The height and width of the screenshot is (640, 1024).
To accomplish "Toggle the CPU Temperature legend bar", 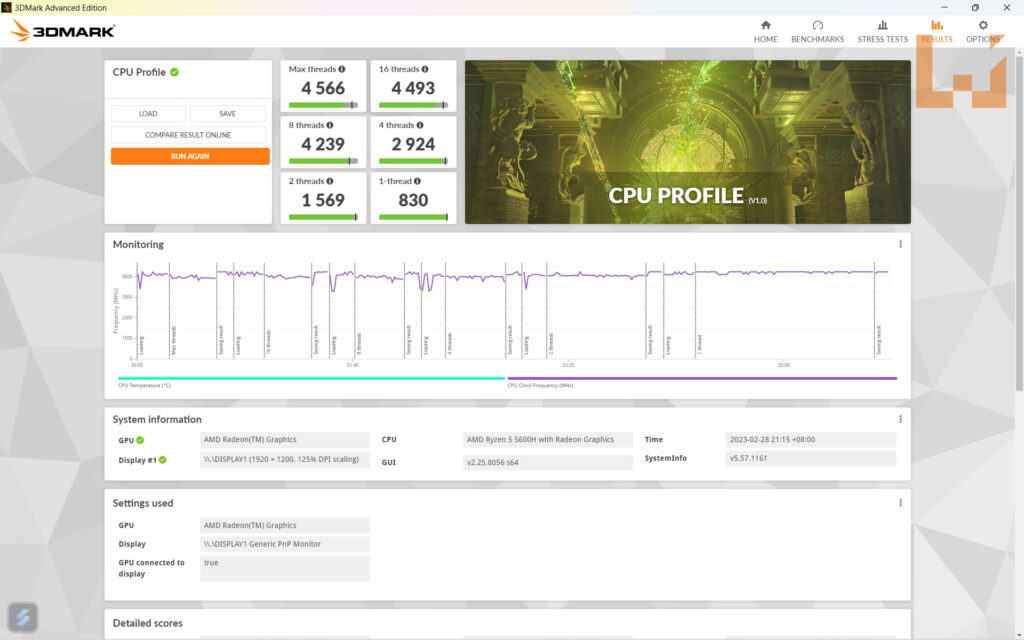I will point(311,379).
